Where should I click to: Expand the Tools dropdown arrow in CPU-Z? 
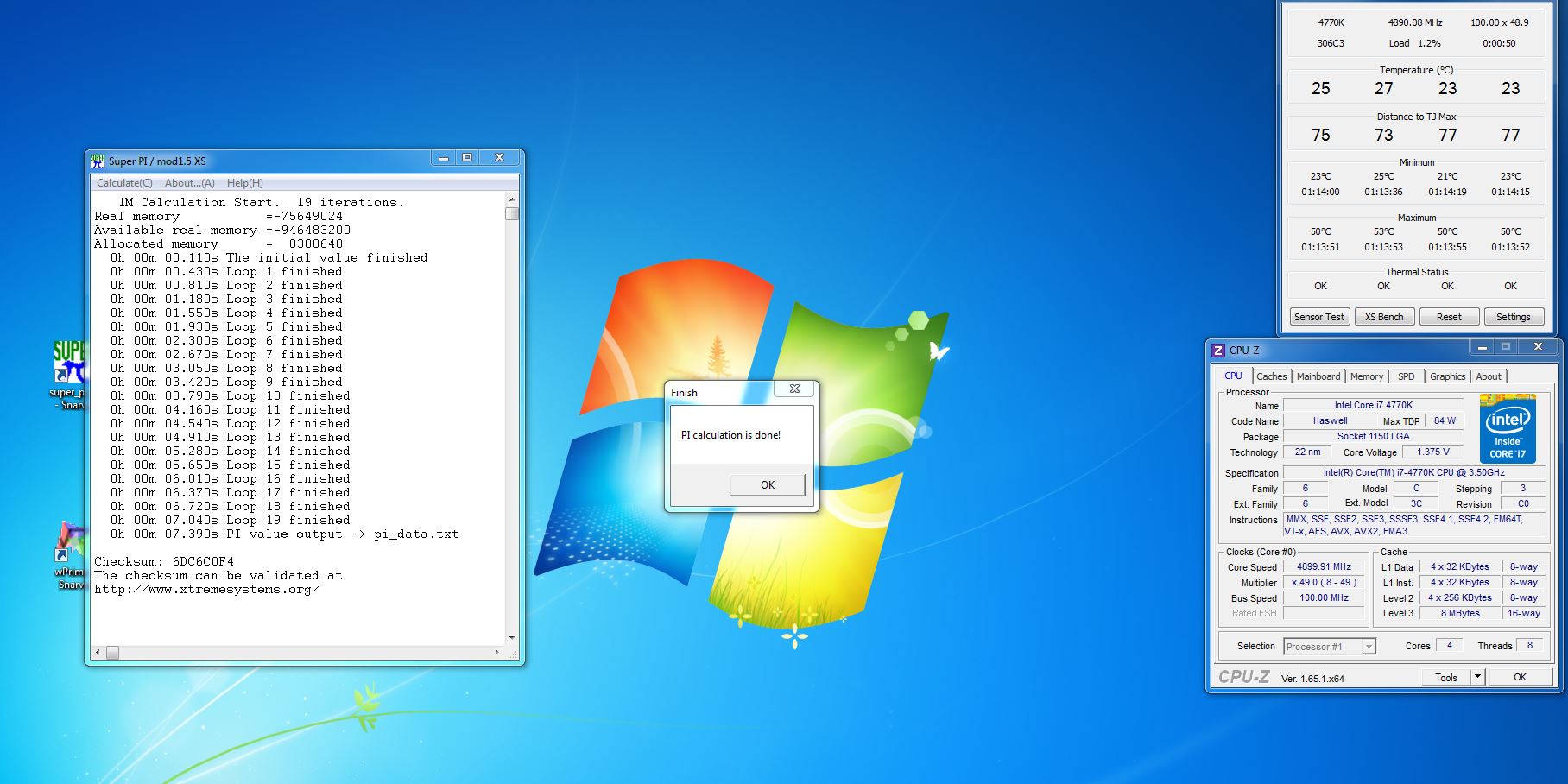1477,677
